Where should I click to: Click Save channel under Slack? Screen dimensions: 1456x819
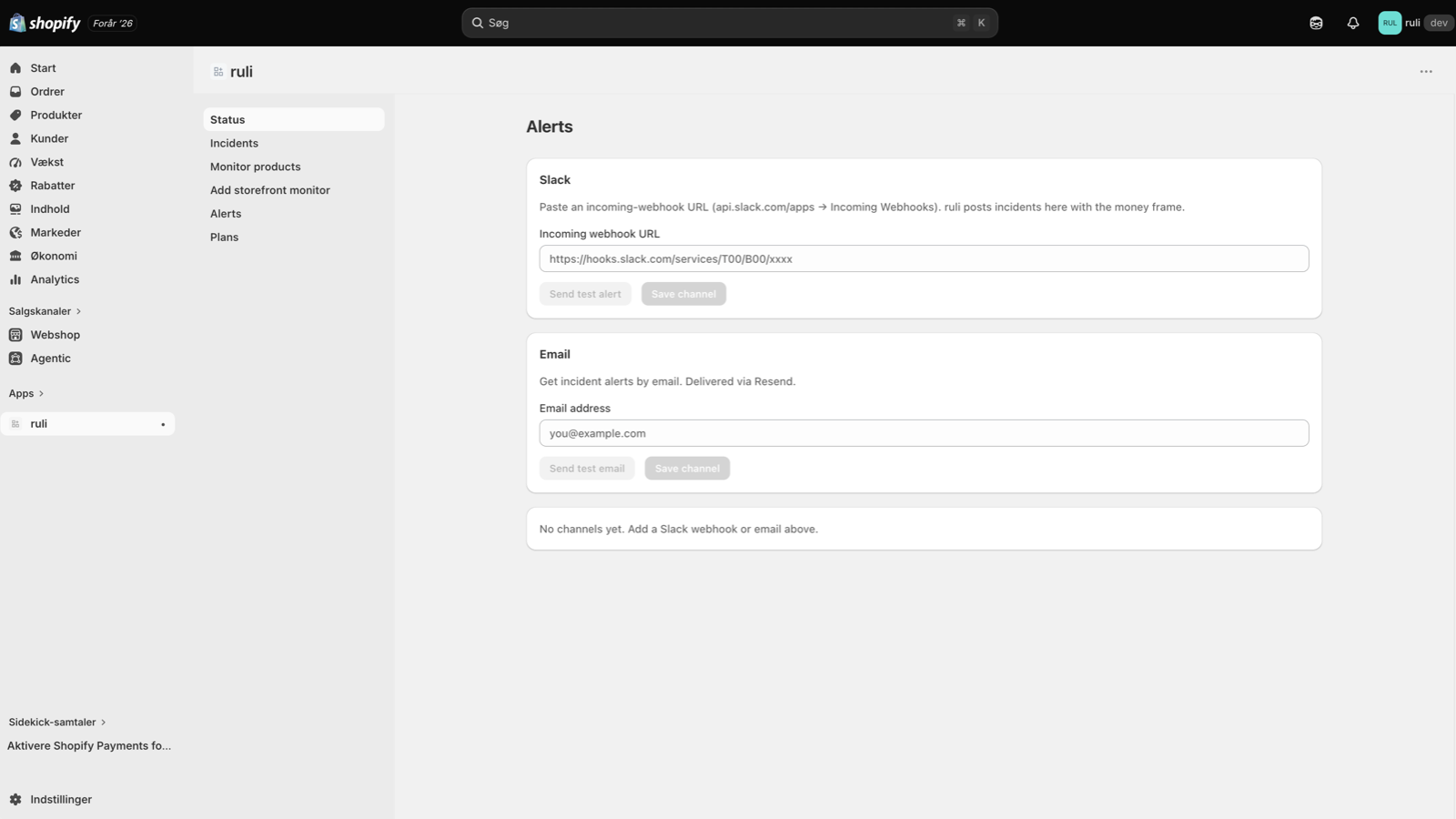(683, 294)
